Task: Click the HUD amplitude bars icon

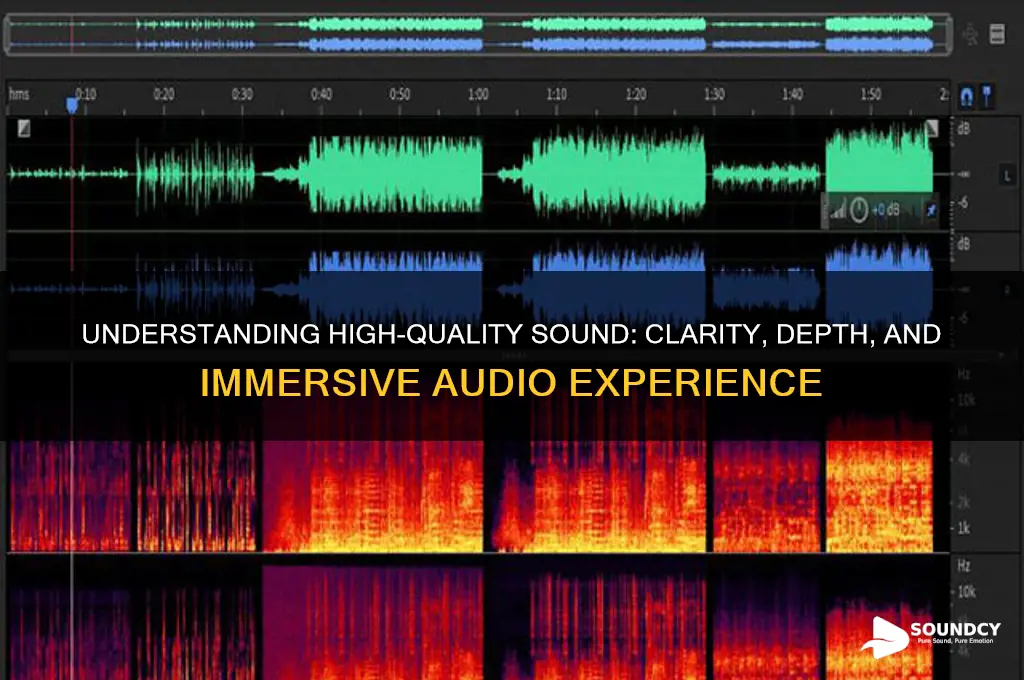Action: pos(839,210)
